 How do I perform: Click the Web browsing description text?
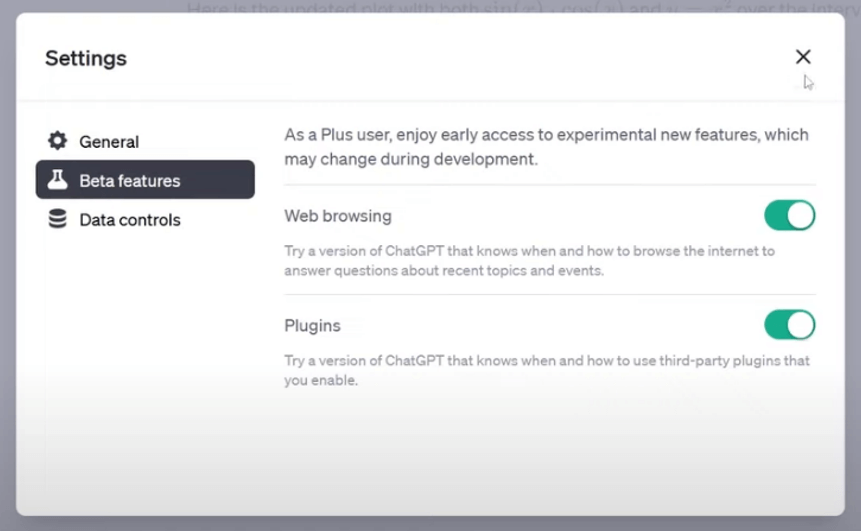point(529,261)
